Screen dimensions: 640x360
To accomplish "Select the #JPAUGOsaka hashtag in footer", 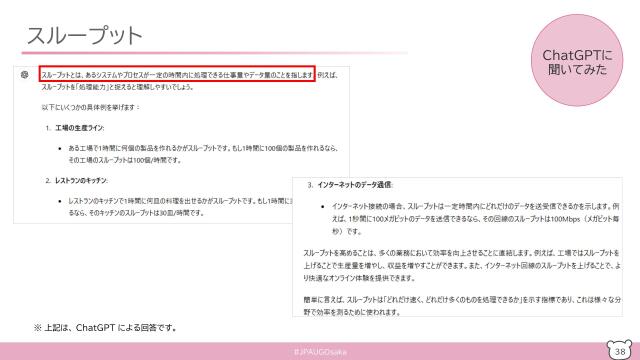I will pos(320,351).
